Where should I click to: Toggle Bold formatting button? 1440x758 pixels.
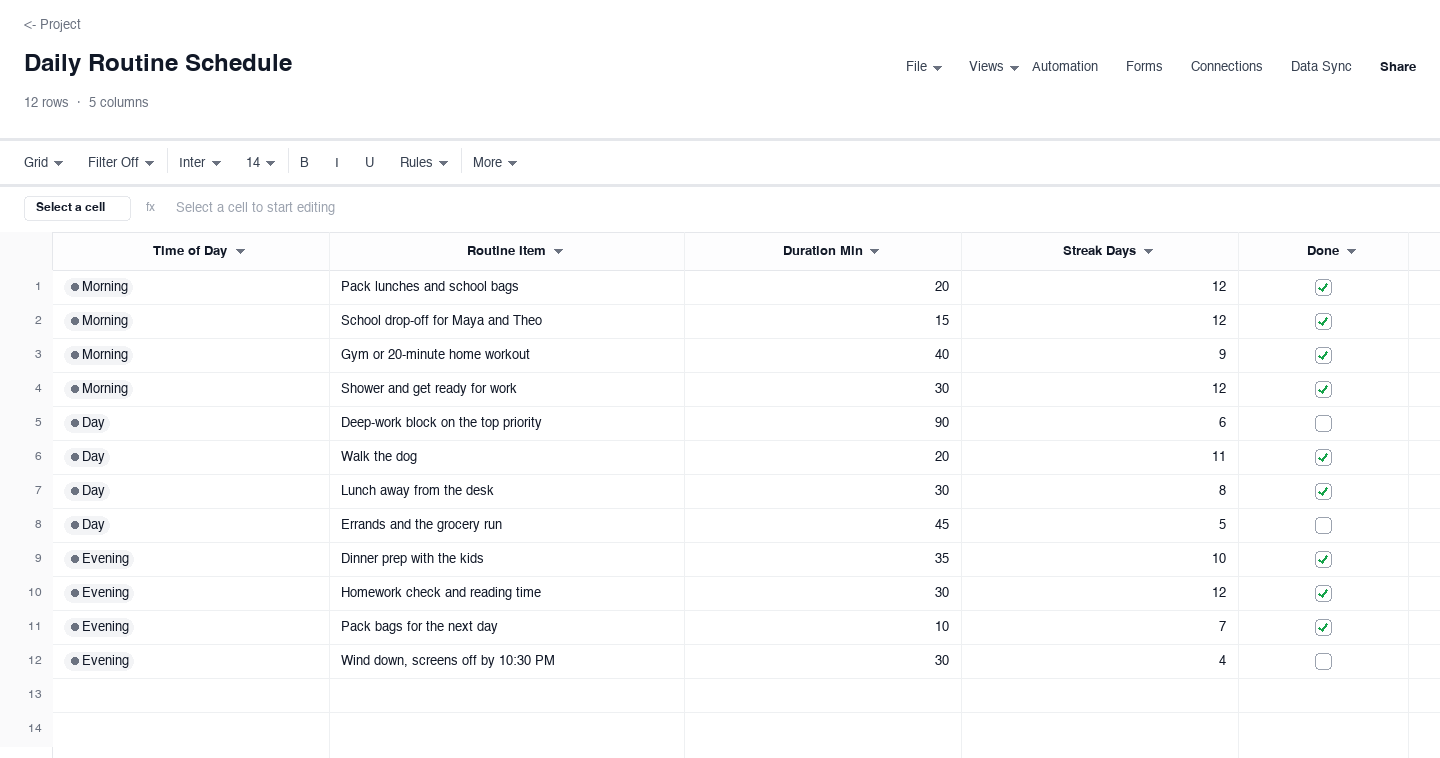coord(304,162)
